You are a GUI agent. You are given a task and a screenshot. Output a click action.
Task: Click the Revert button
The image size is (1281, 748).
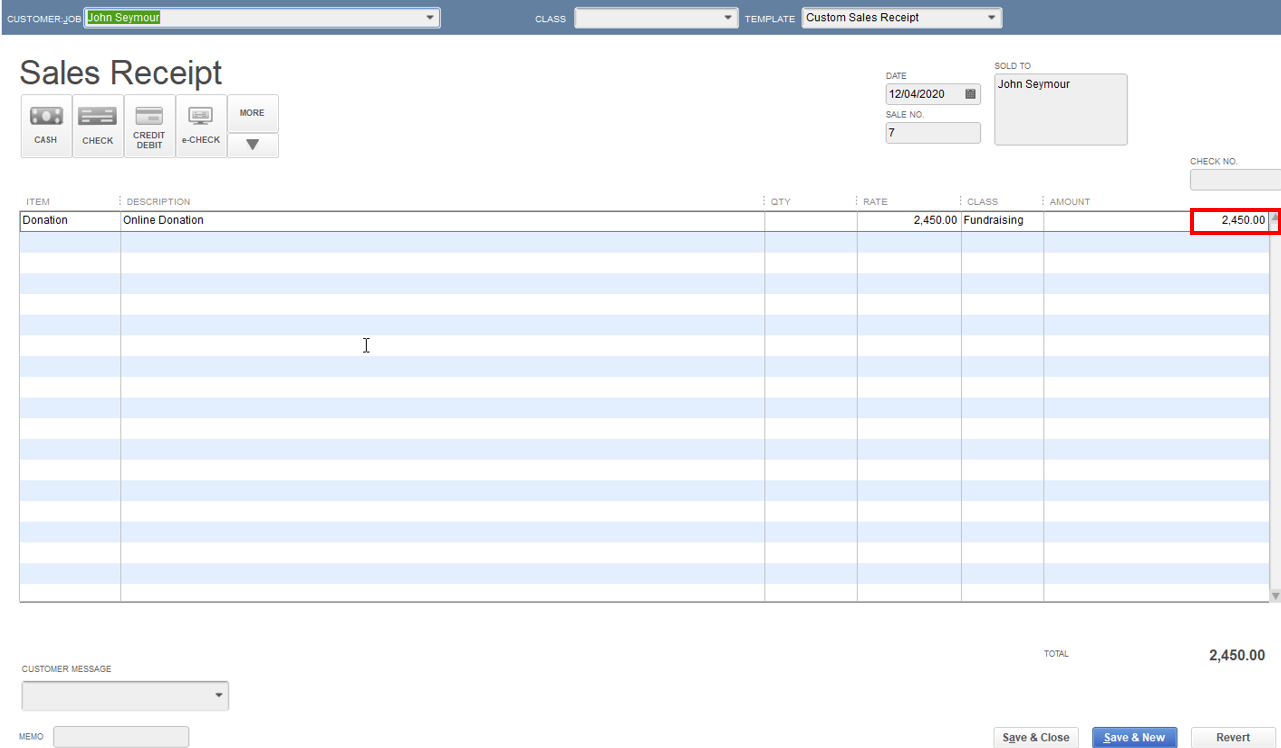tap(1233, 737)
